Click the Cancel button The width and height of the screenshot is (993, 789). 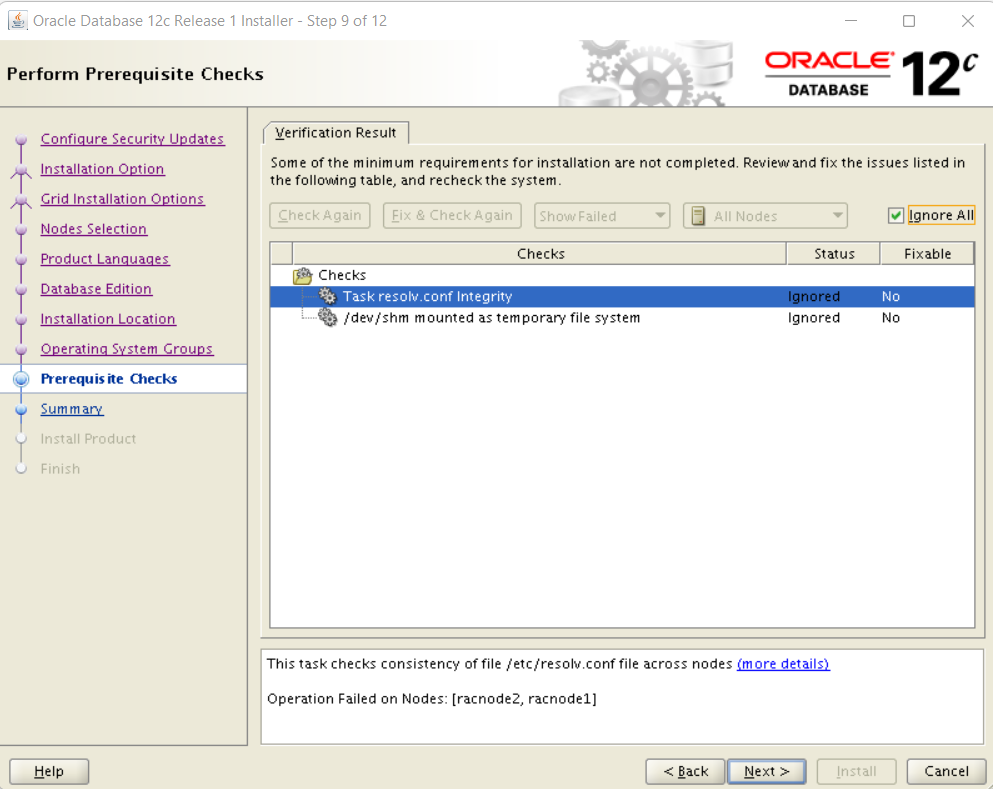(946, 771)
